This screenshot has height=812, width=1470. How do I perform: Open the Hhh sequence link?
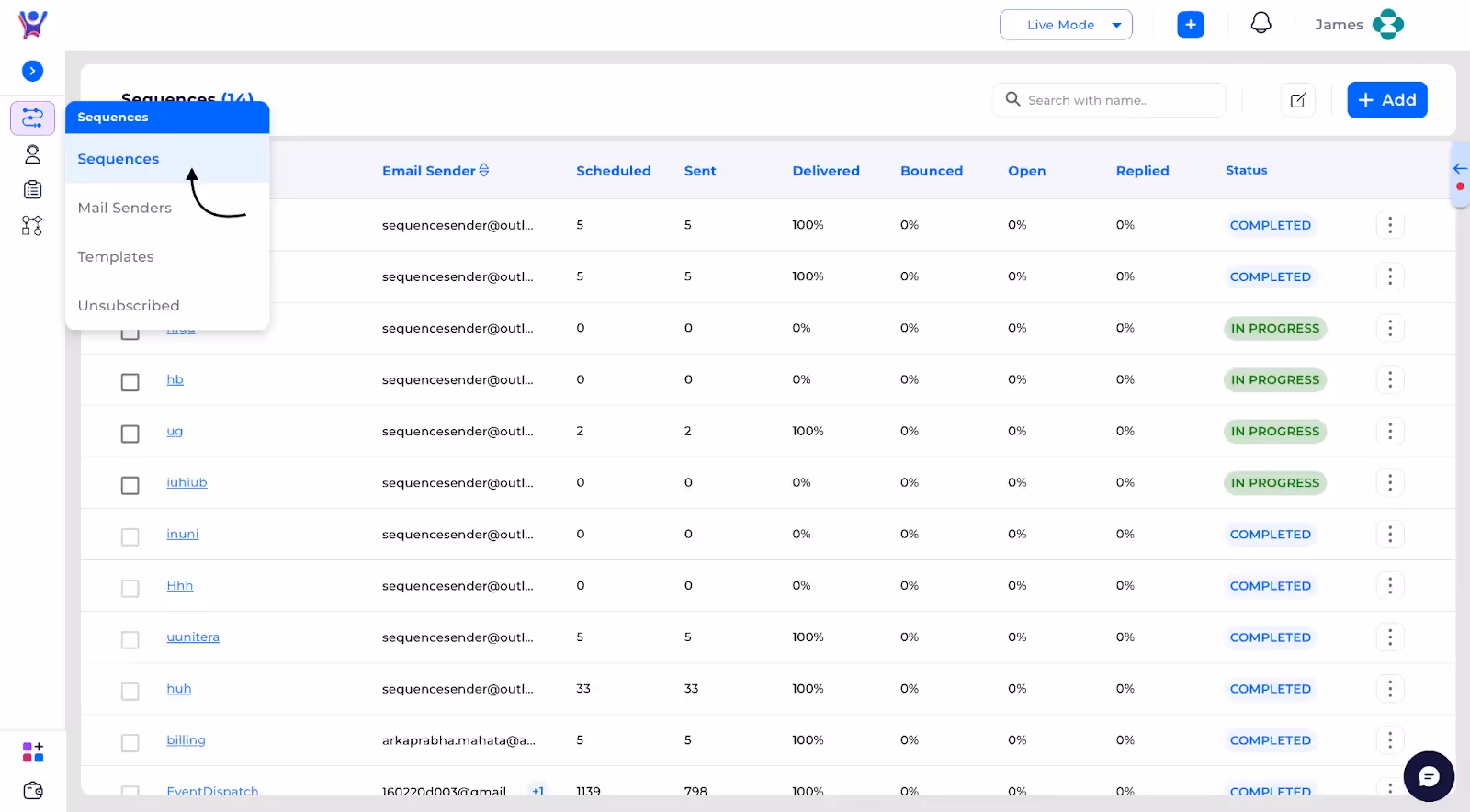coord(179,585)
